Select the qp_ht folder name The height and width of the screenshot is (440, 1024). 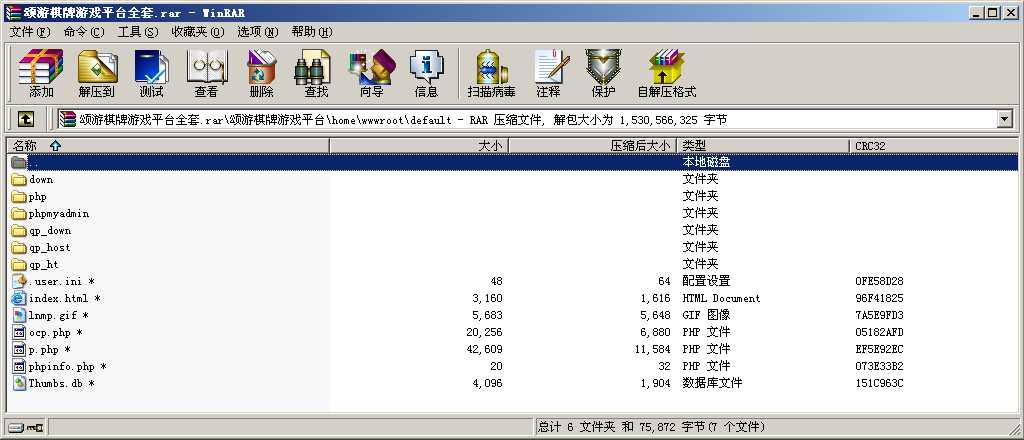44,264
